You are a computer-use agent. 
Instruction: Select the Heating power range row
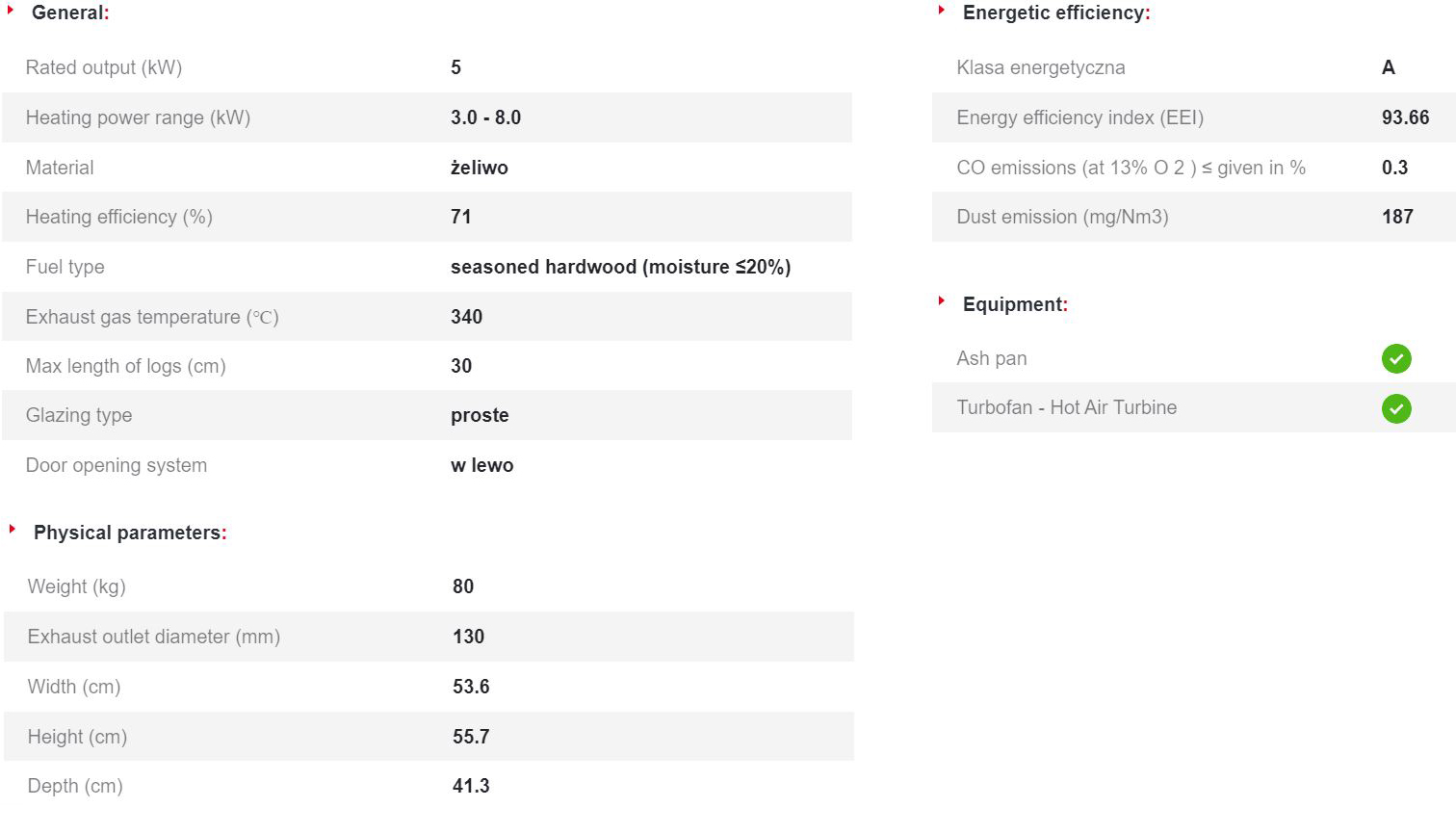(428, 117)
